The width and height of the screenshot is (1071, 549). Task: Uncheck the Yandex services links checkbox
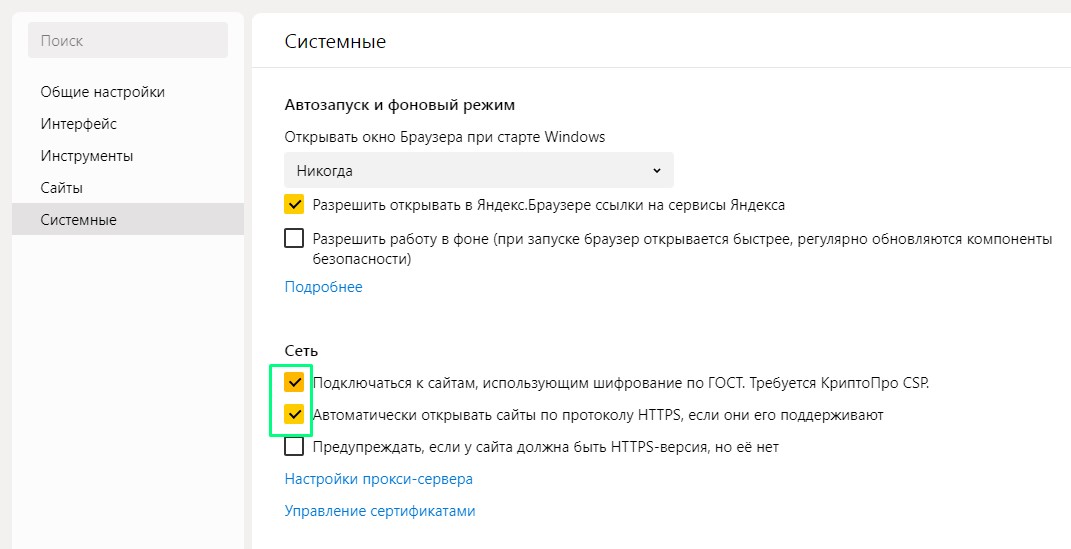click(x=294, y=205)
